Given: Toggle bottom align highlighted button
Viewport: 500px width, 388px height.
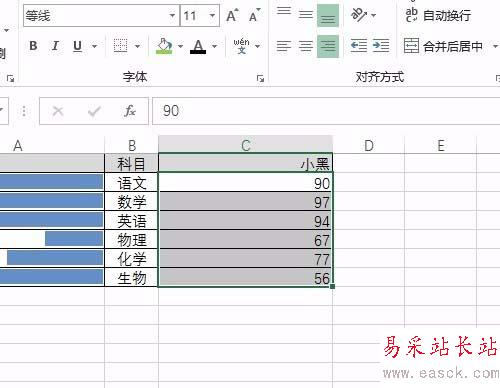Looking at the screenshot, I should click(328, 15).
